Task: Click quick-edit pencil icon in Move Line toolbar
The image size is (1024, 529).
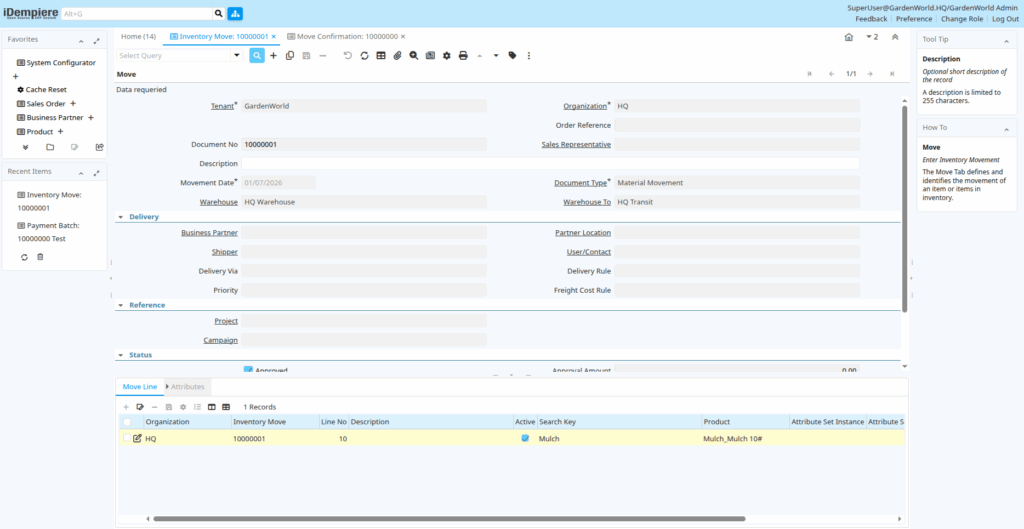Action: (140, 407)
